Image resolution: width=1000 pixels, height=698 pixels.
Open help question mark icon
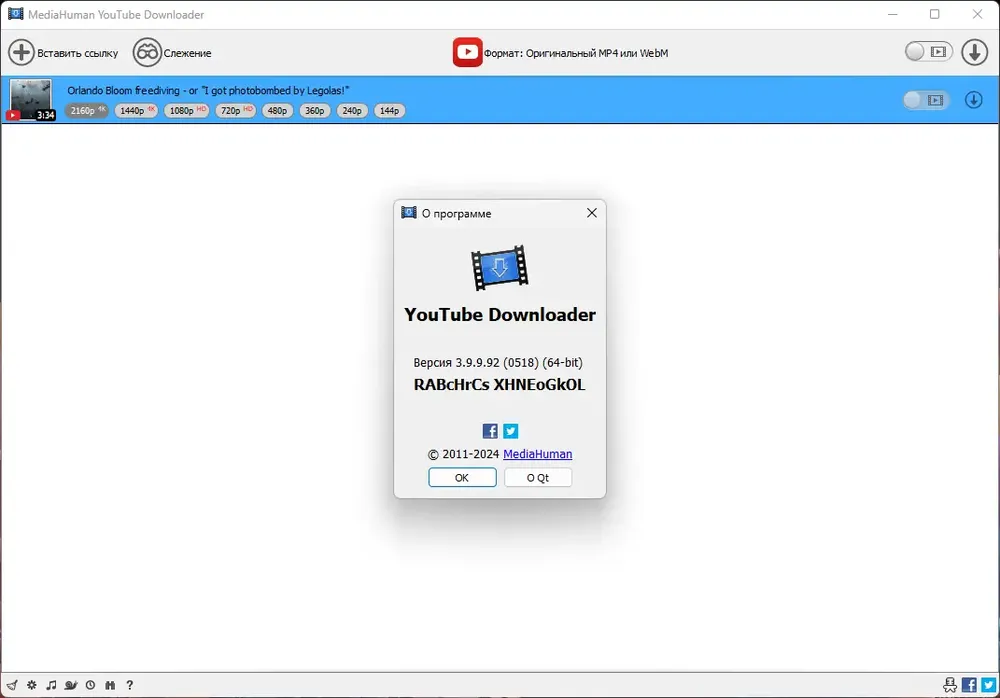tap(129, 685)
